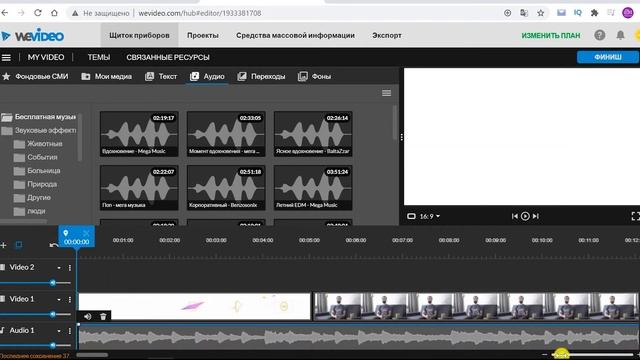Image resolution: width=640 pixels, height=360 pixels.
Task: Open the browser extensions puzzle icon
Action: coord(594,13)
